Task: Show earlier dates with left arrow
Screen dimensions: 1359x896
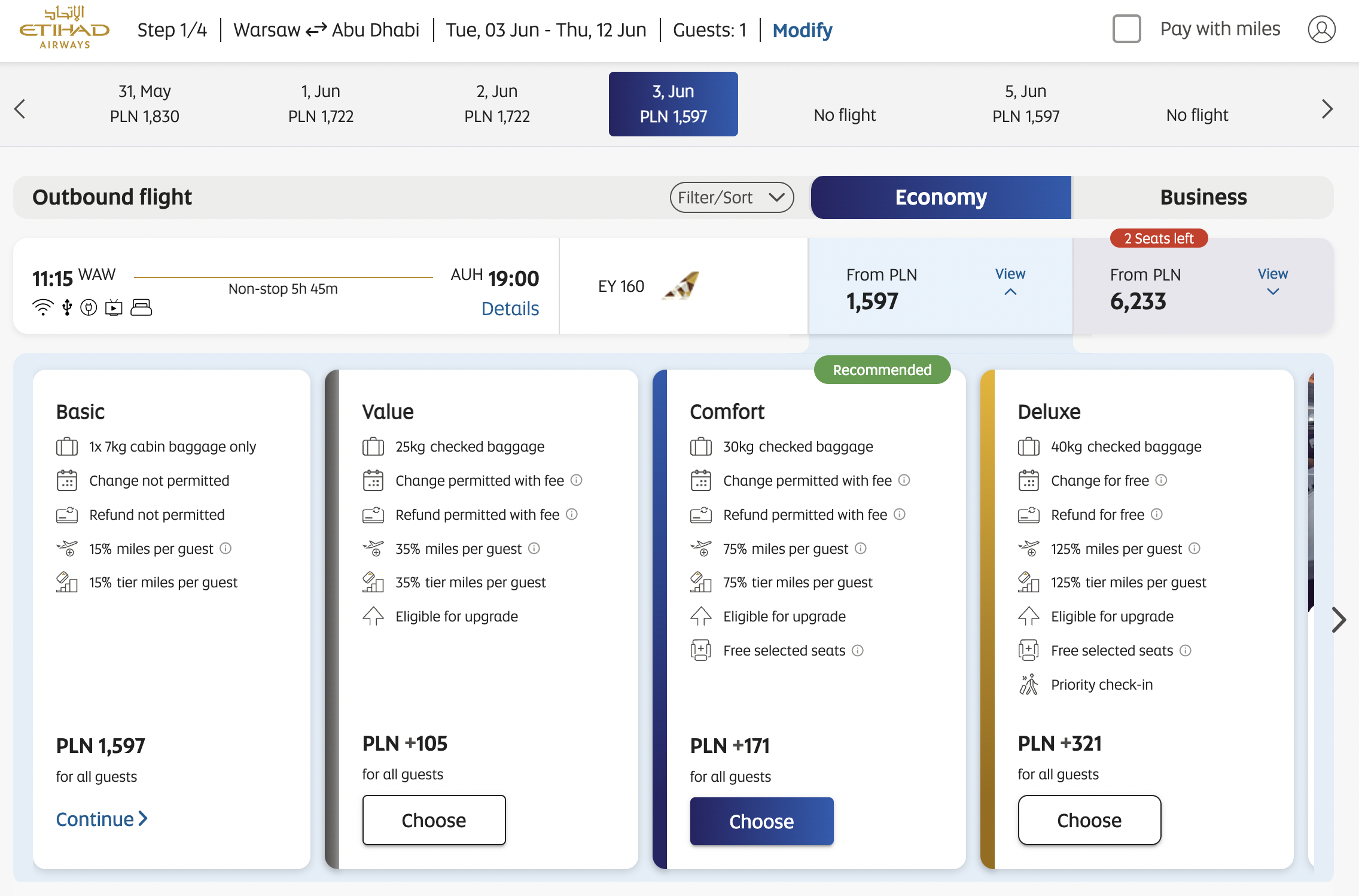Action: coord(20,109)
